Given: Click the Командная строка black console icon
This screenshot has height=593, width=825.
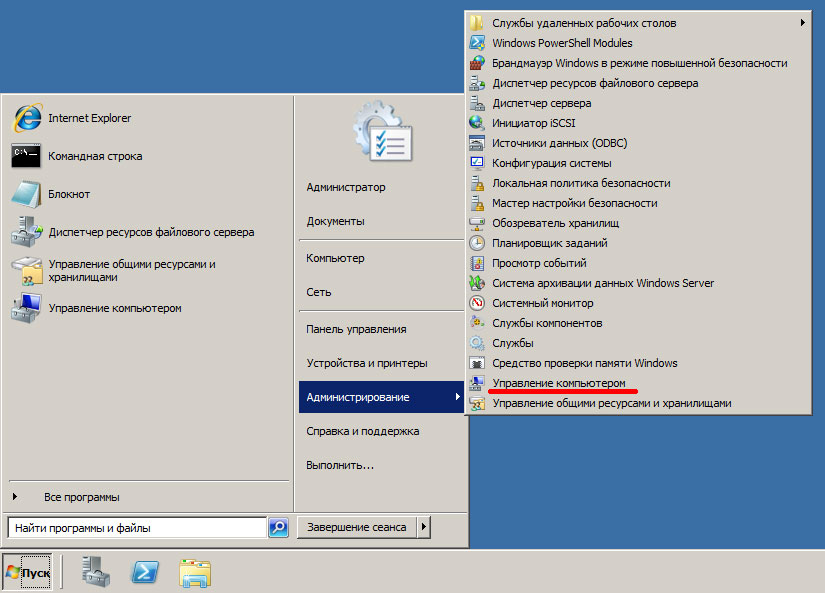Looking at the screenshot, I should (26, 156).
